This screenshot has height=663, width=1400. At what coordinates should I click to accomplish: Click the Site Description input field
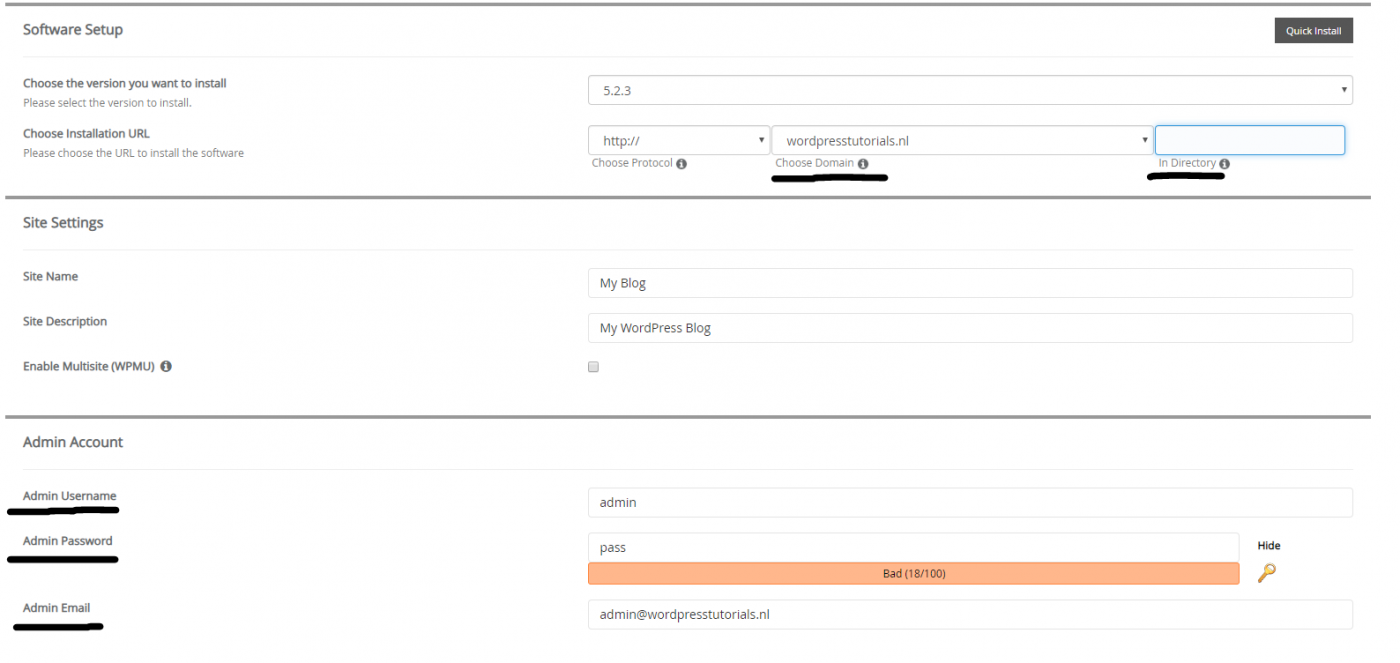coord(970,328)
